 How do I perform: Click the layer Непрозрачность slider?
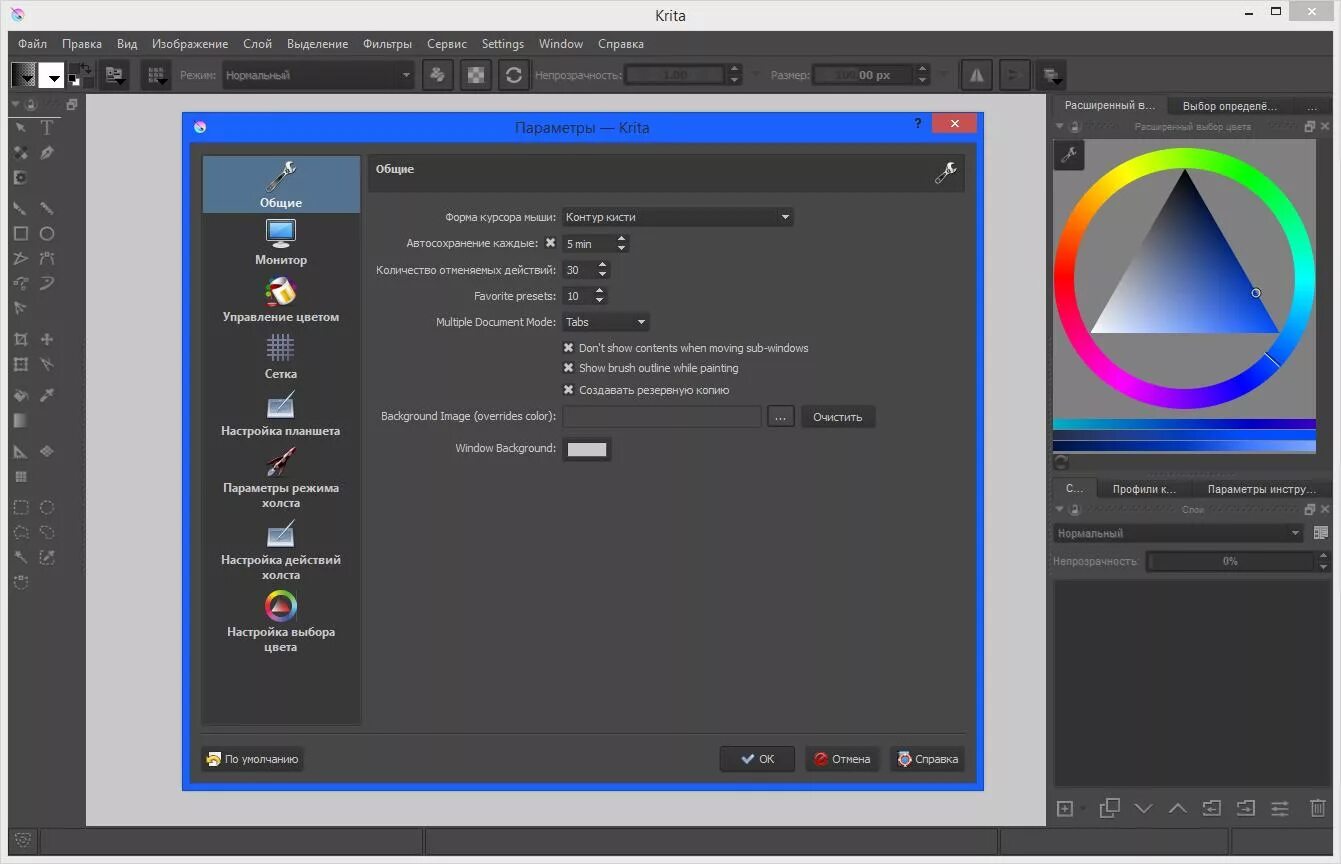coord(1229,561)
